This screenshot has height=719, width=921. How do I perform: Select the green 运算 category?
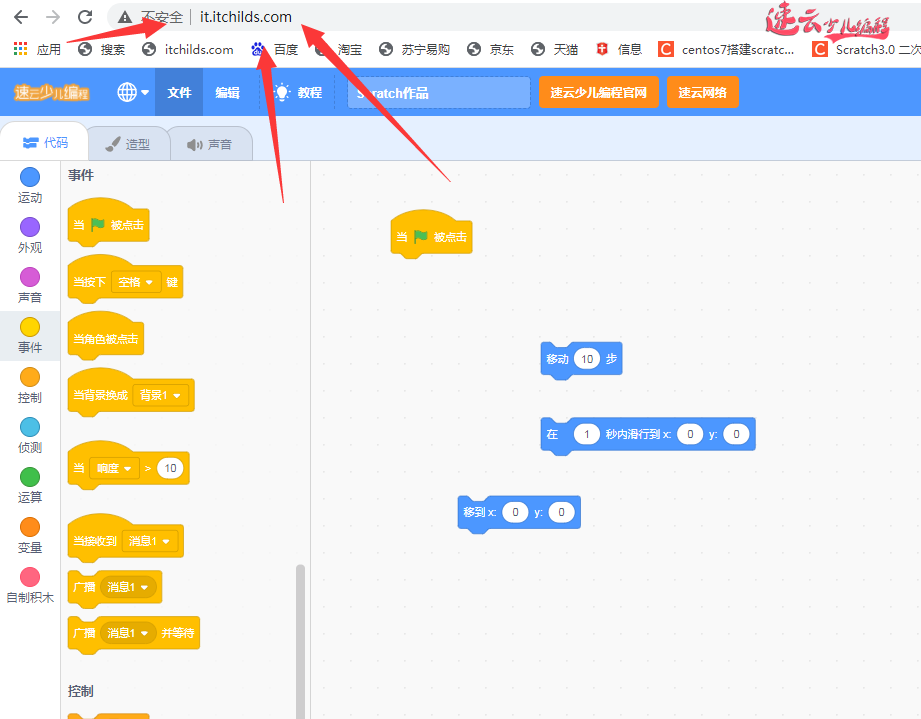point(30,477)
